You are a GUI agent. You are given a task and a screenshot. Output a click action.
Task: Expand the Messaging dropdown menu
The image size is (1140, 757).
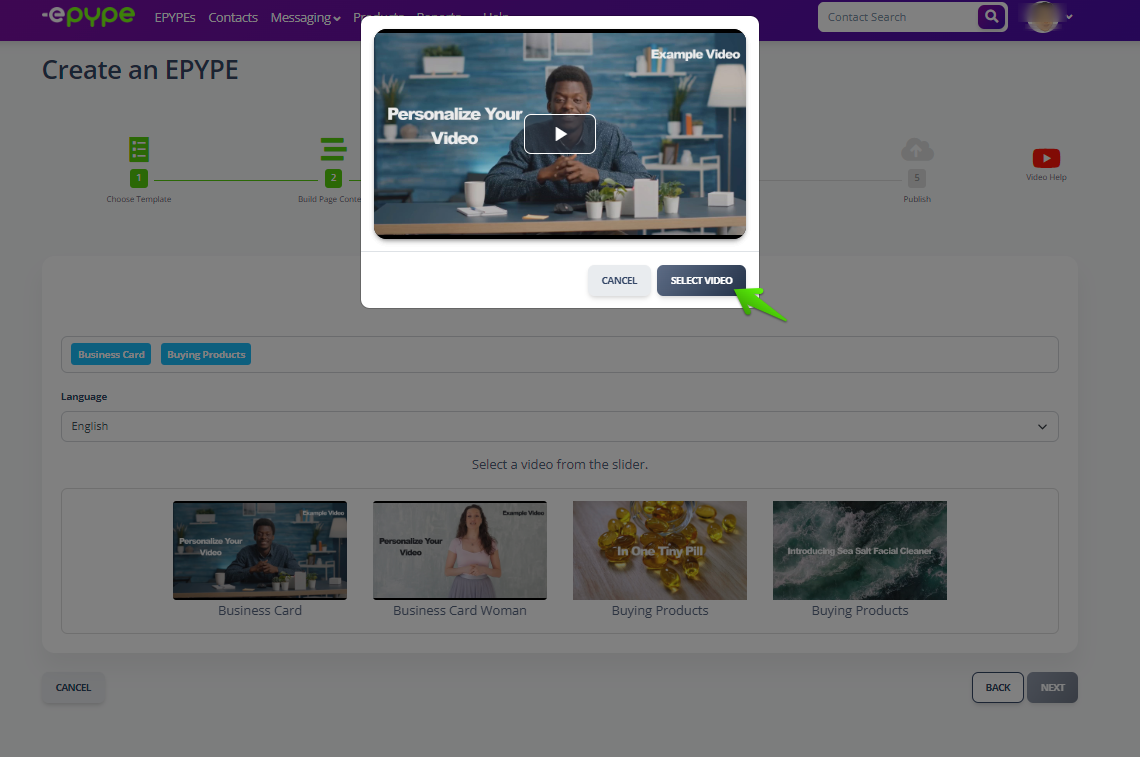tap(305, 17)
